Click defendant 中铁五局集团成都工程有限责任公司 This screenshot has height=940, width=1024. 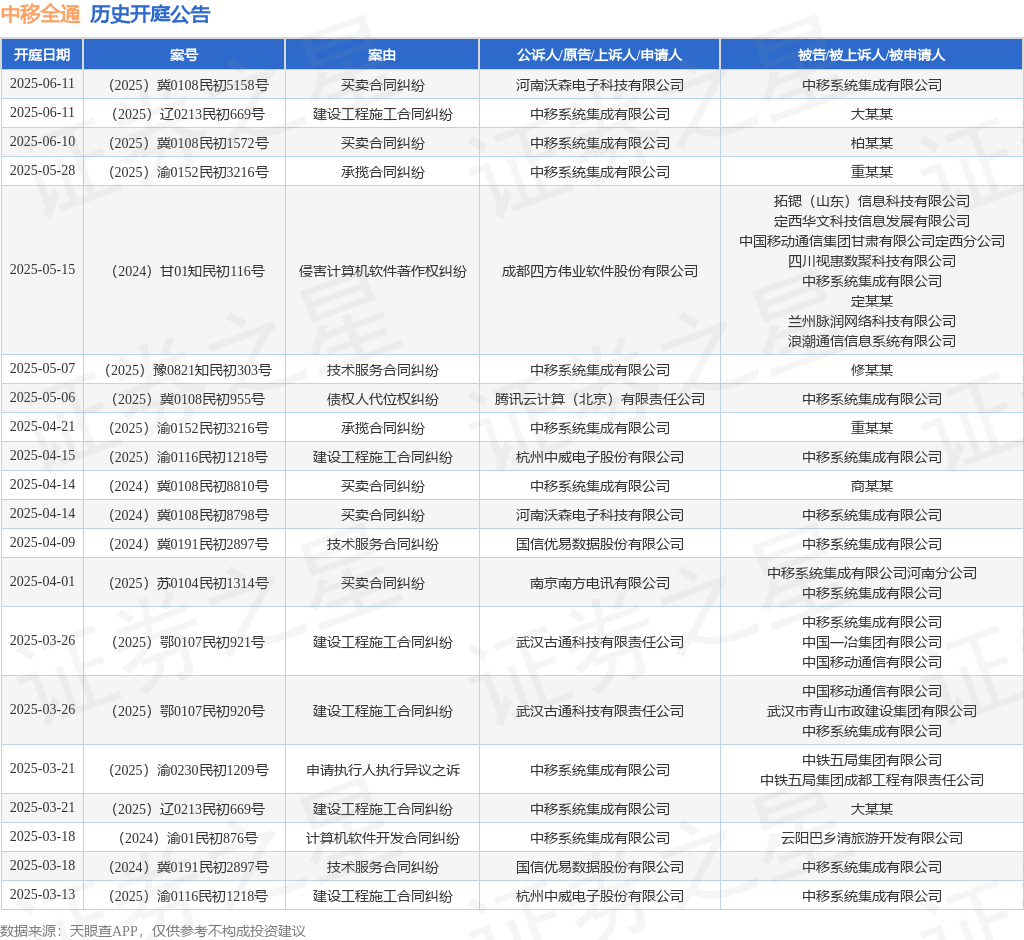tap(872, 780)
